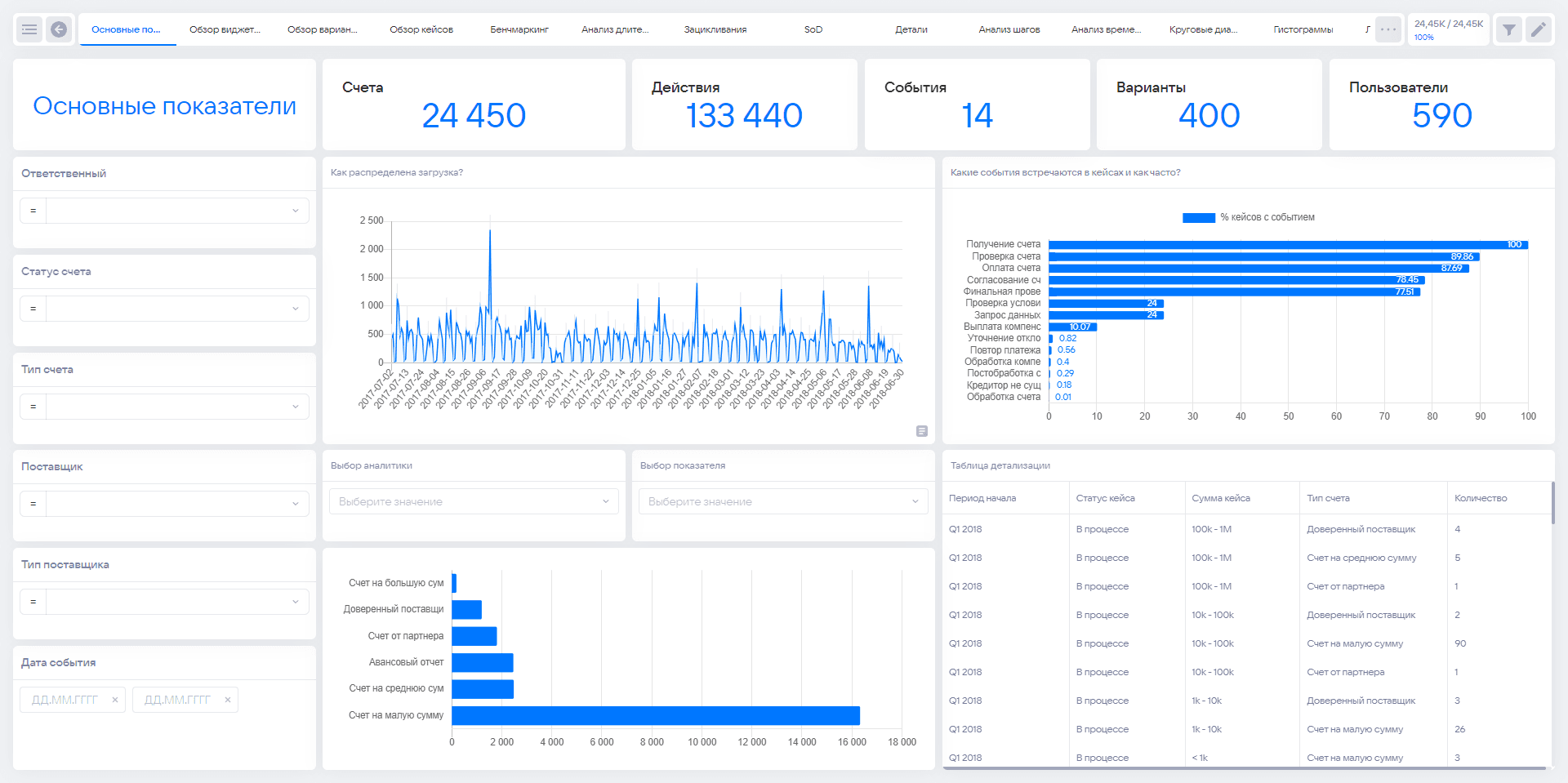The height and width of the screenshot is (783, 1568).
Task: Click the second ДД.ММ.ГГГГ date input
Action: 177,700
